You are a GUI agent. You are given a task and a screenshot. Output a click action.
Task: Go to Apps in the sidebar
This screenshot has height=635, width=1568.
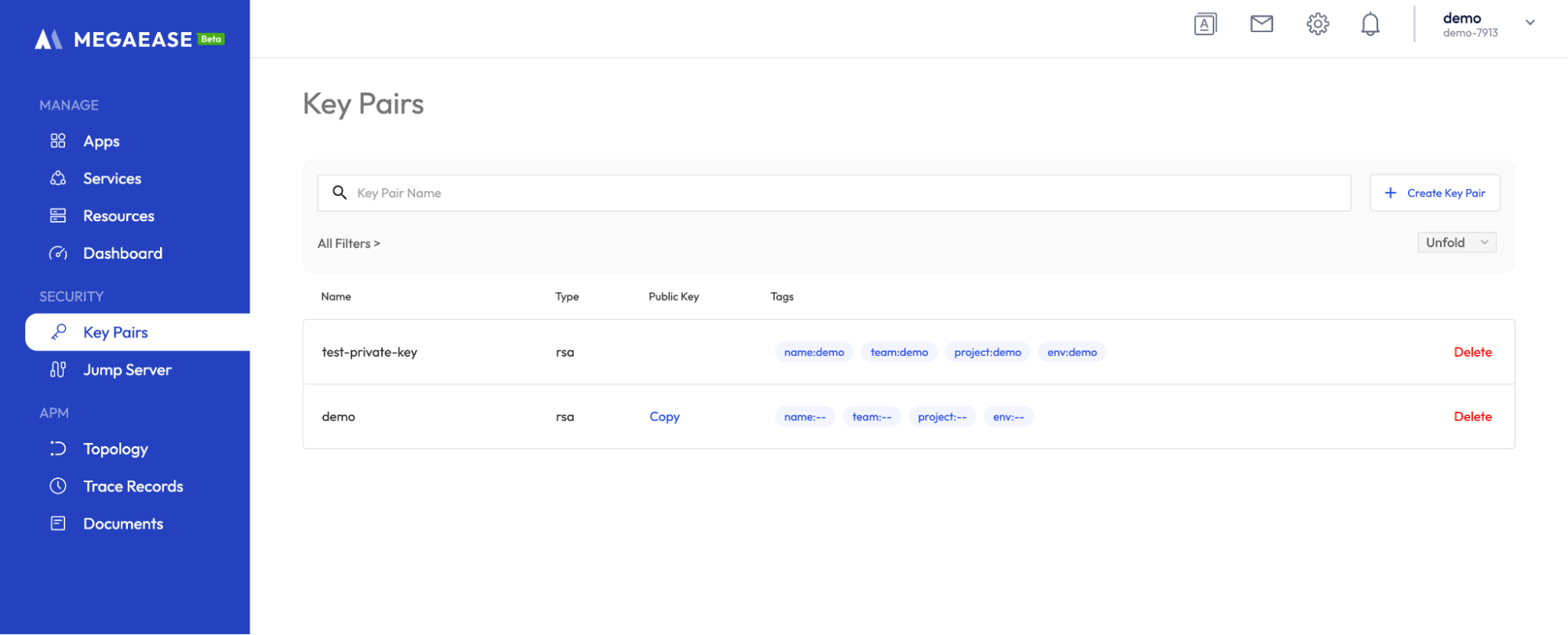point(101,141)
